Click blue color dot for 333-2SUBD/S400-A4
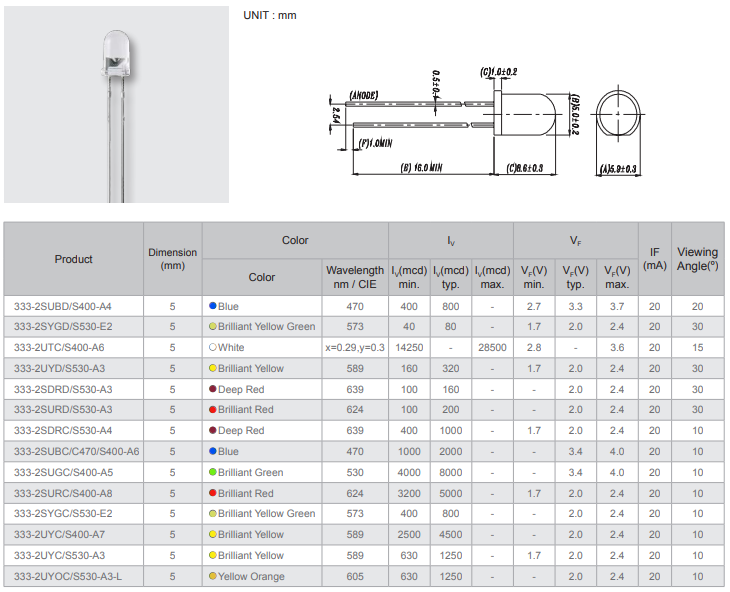Viewport: 730px width, 592px height. [x=212, y=306]
